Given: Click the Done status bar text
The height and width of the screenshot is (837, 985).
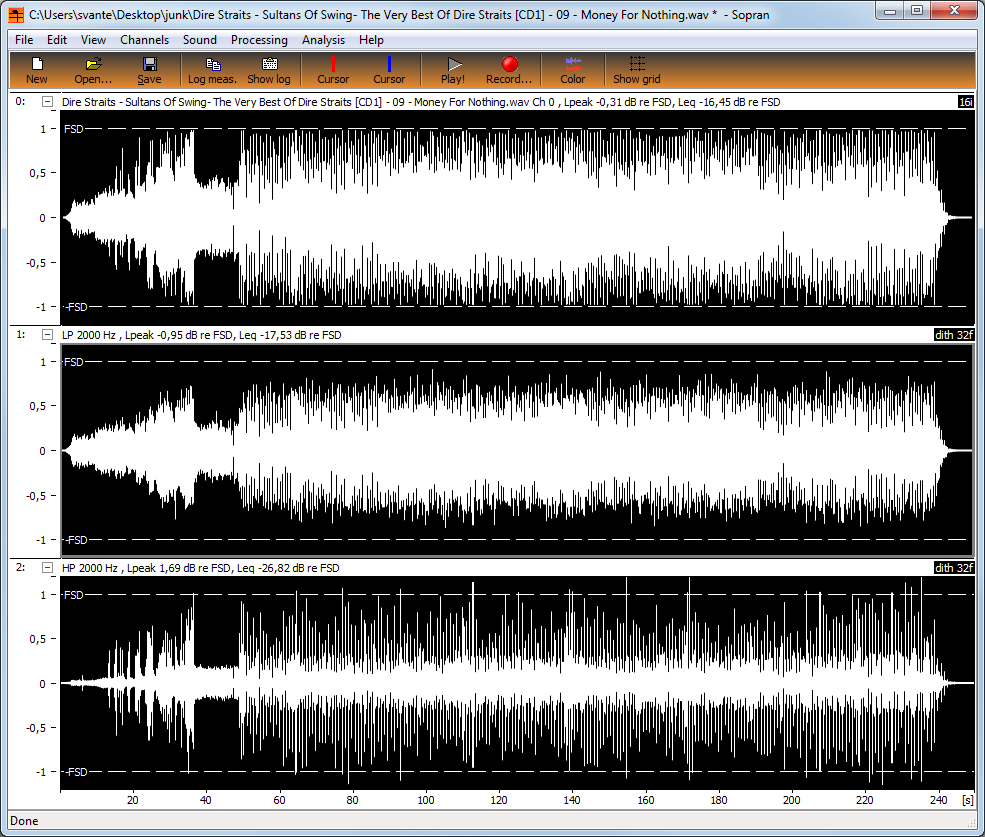Looking at the screenshot, I should point(24,821).
